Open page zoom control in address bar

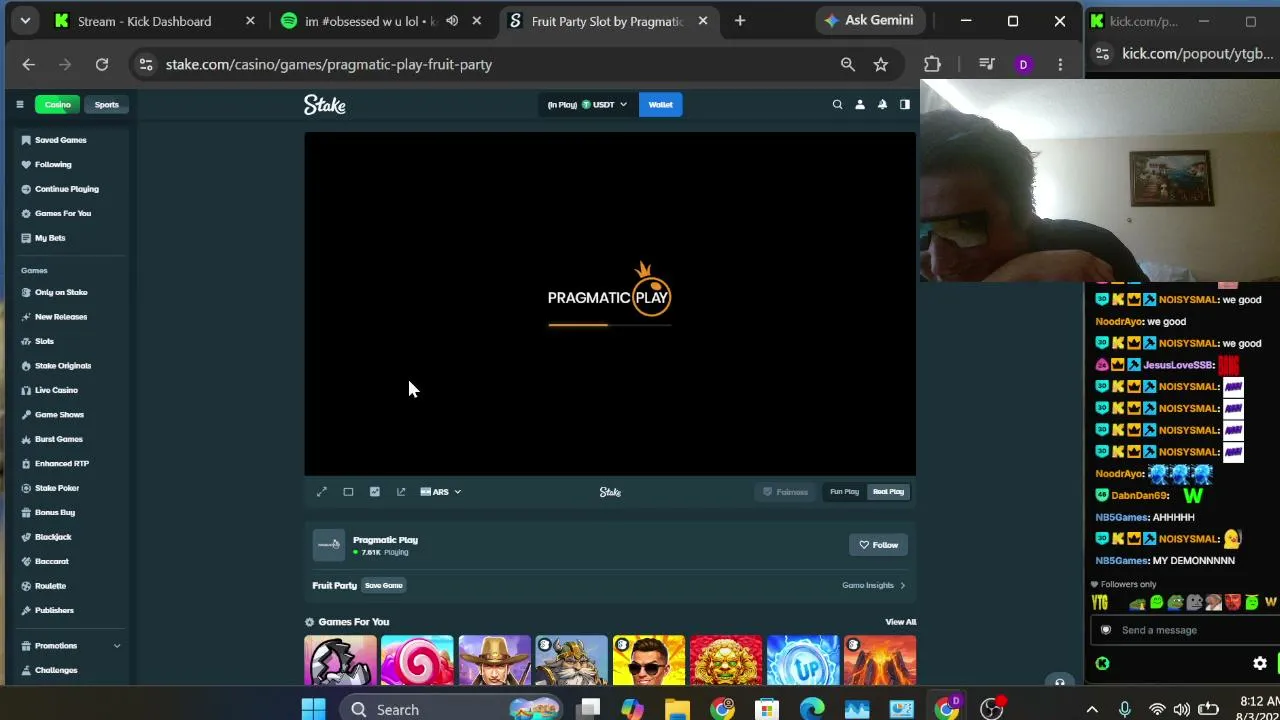(x=848, y=64)
